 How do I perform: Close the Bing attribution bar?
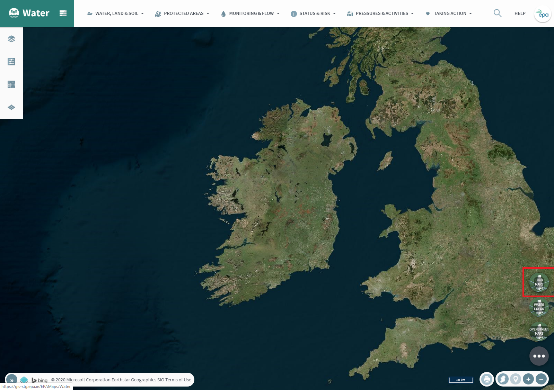(x=11, y=380)
